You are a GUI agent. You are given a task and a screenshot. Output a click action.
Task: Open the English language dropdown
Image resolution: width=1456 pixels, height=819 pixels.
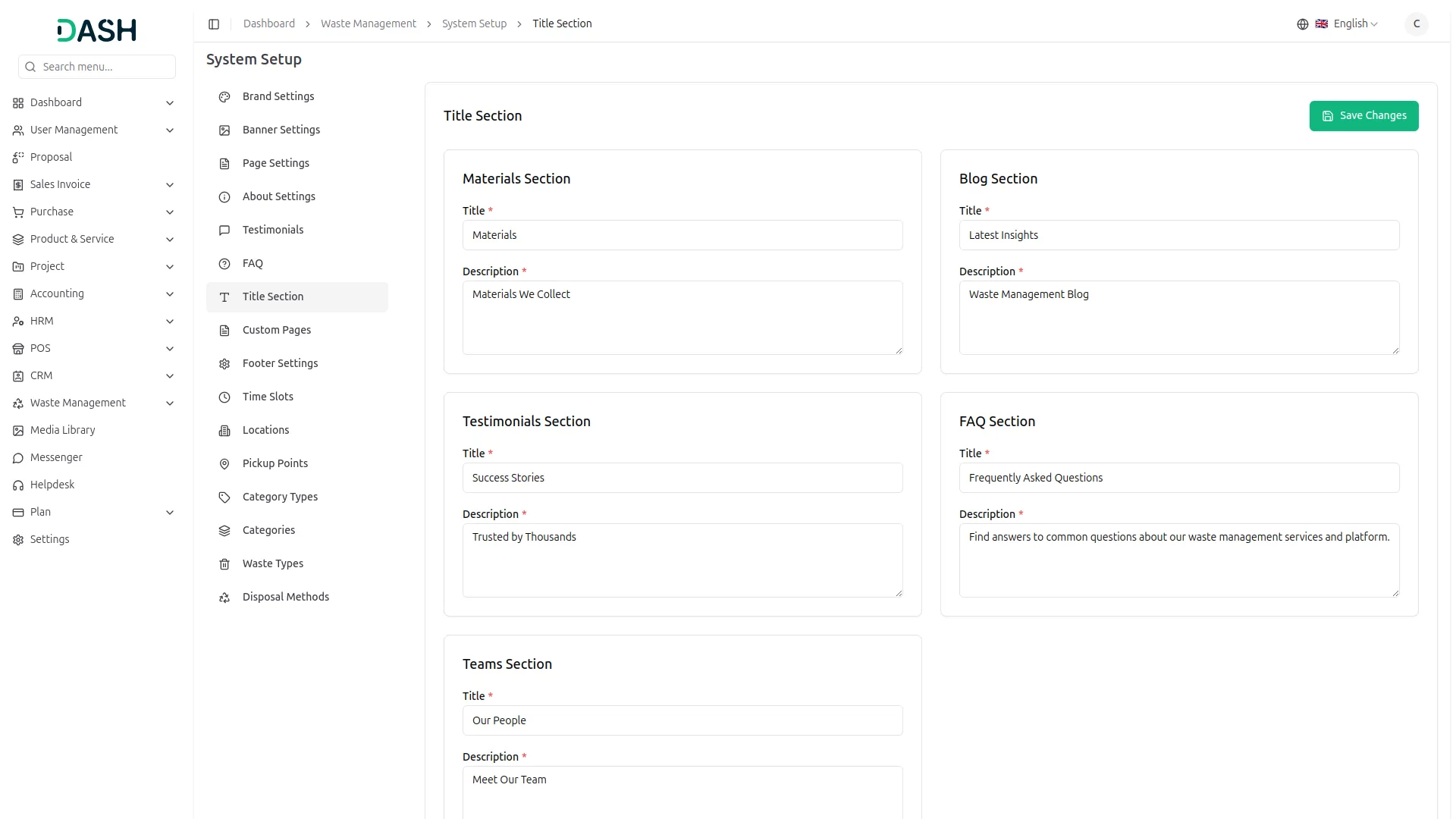coord(1354,24)
